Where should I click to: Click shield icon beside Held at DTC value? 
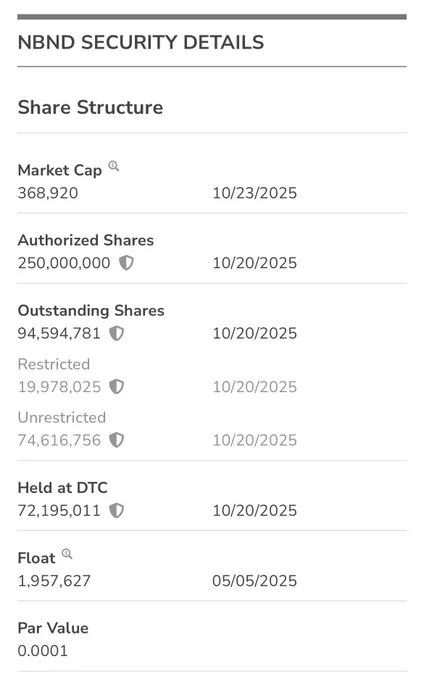coord(116,510)
